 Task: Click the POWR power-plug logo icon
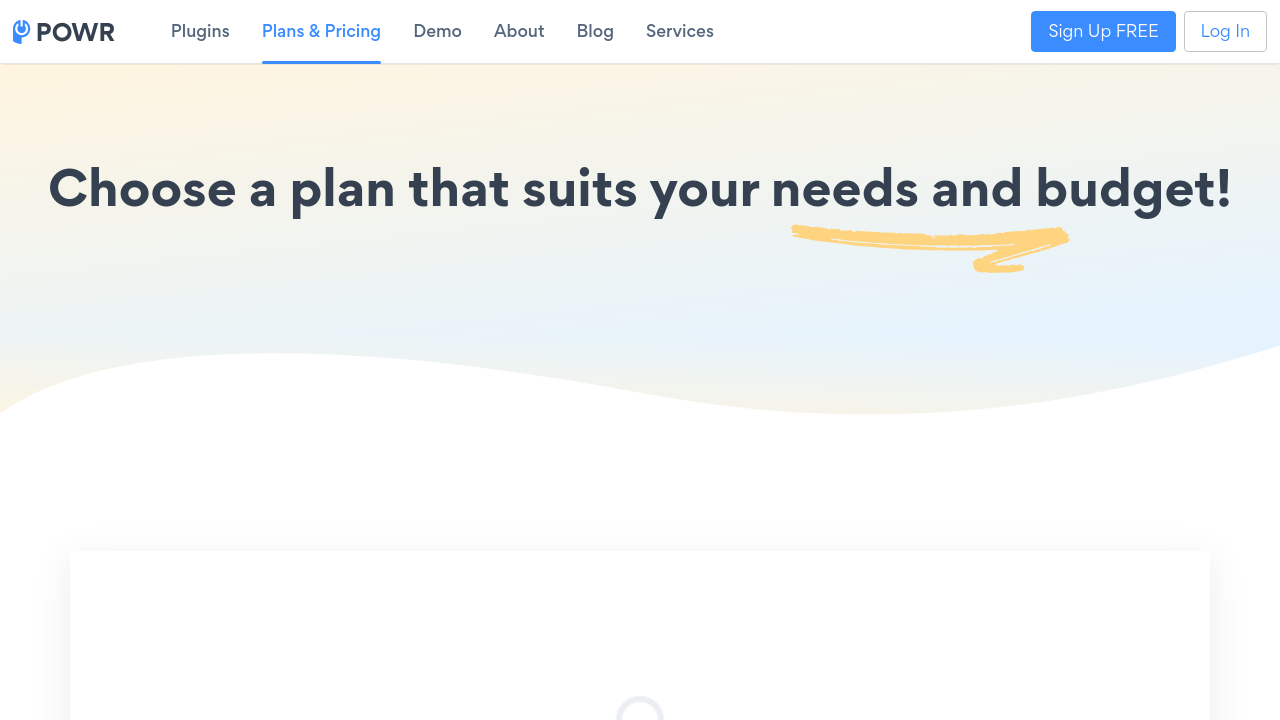point(22,32)
